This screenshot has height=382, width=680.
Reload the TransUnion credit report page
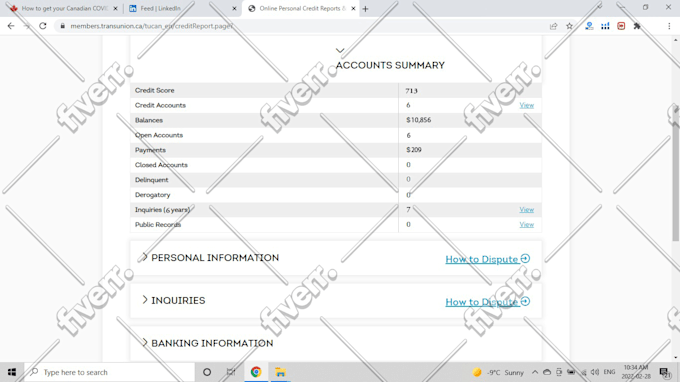point(42,26)
